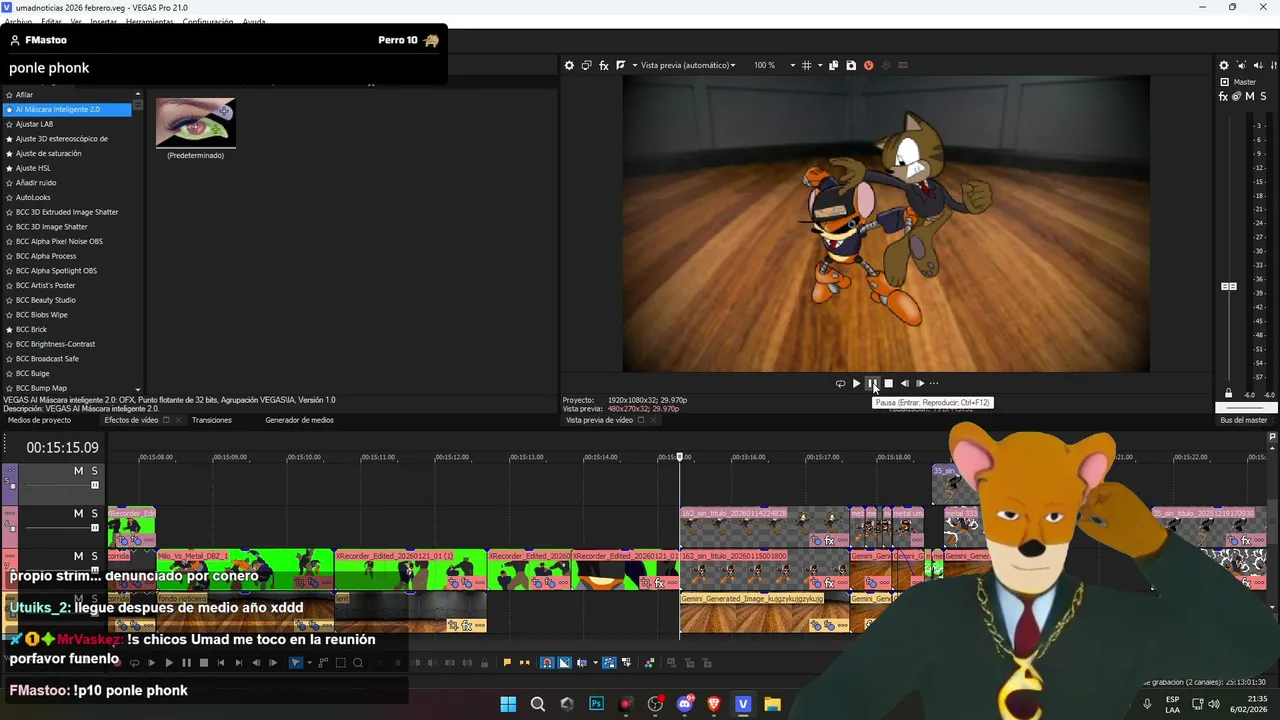Insert a marker with the flag icon
The image size is (1280, 720).
click(x=507, y=662)
